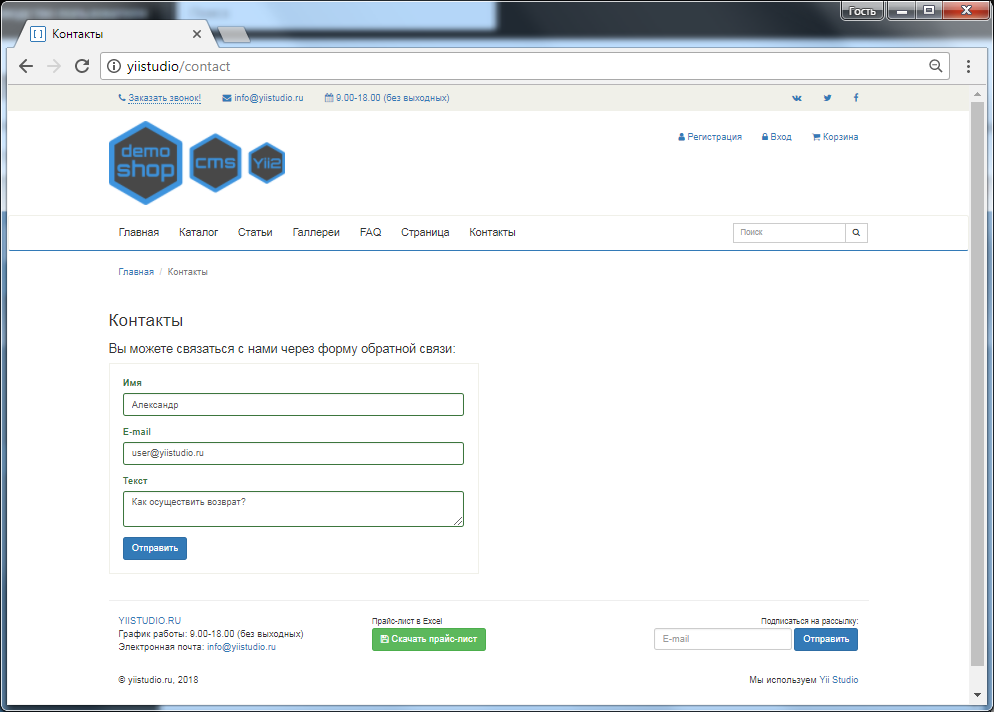Open the Twitter bird icon

[x=827, y=98]
